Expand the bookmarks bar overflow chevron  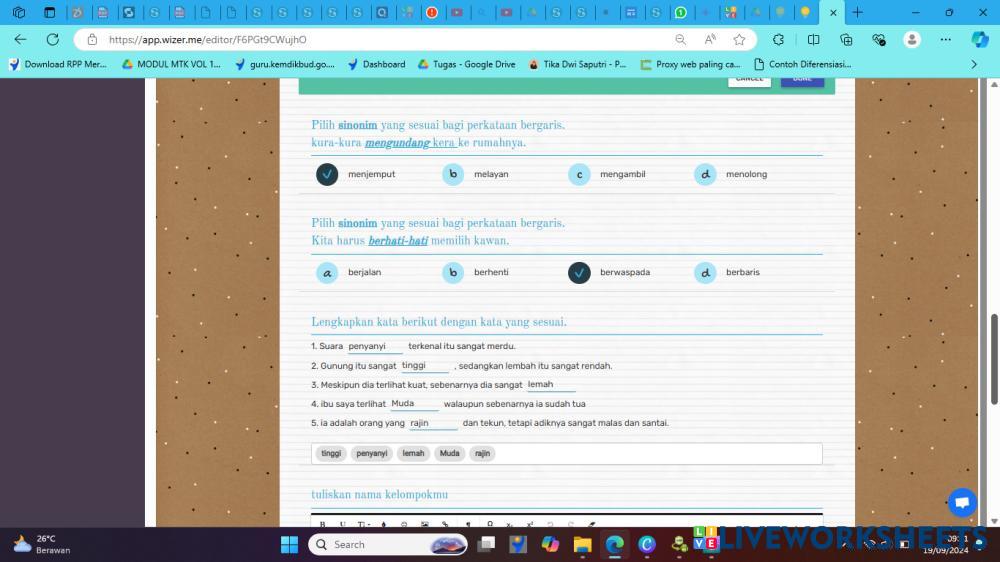[974, 64]
